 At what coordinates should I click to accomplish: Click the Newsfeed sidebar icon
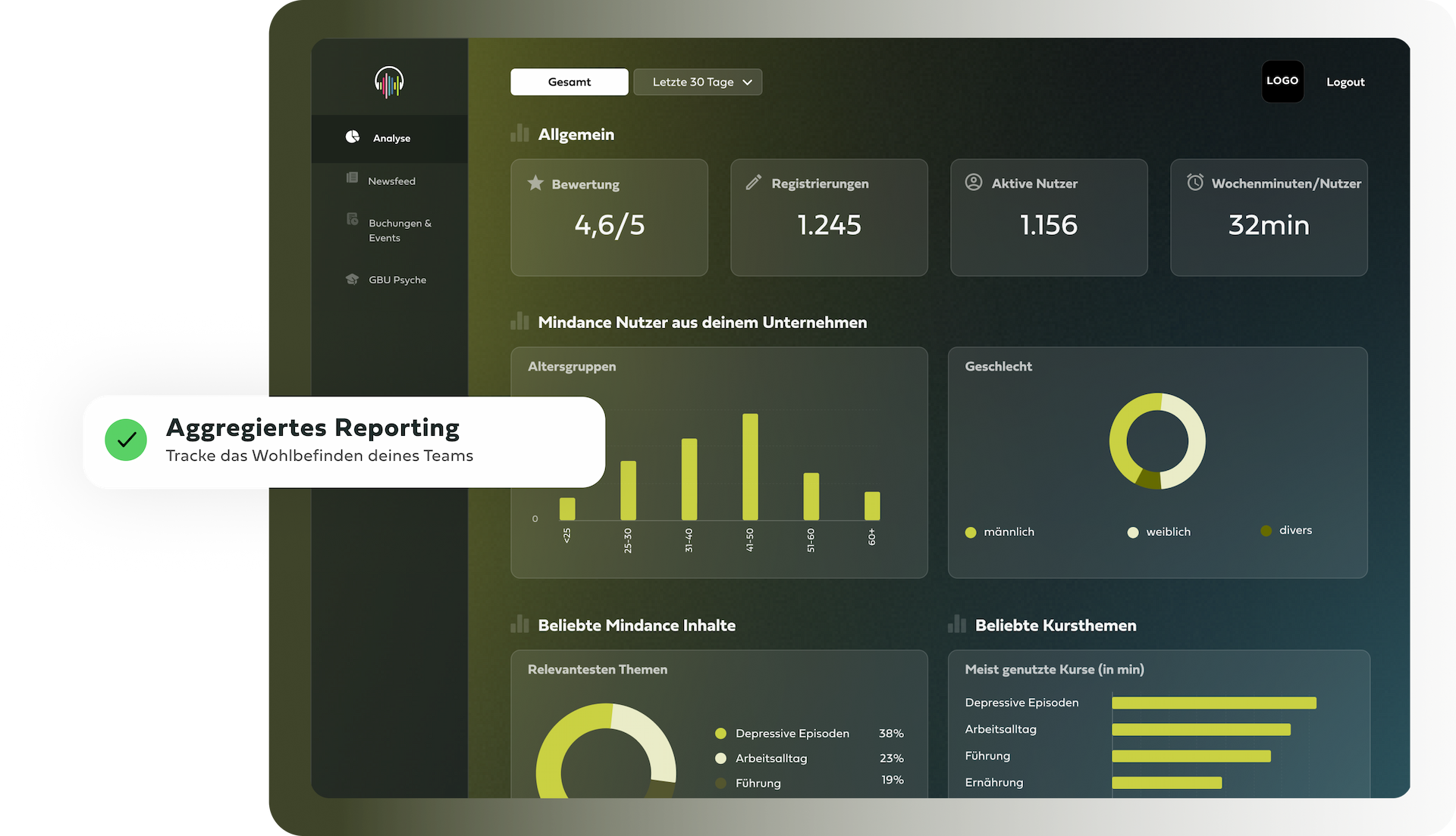[352, 178]
